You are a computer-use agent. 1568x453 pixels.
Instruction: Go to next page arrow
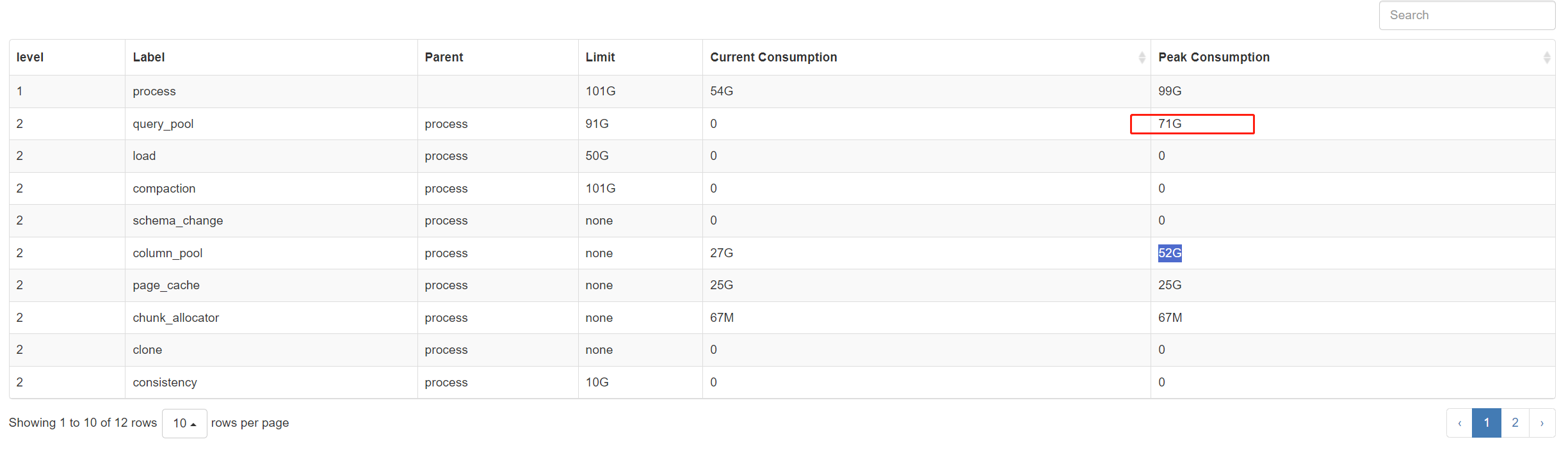(1542, 423)
